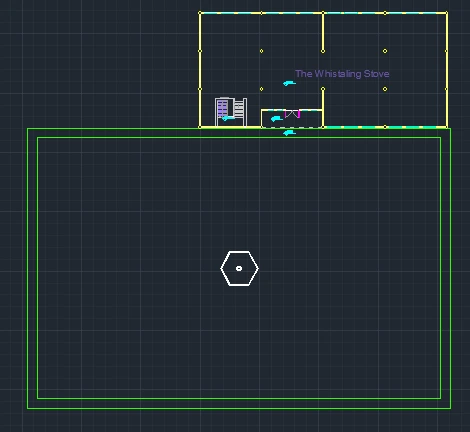Click the cyan arrow on the staircase
This screenshot has height=432, width=470.
[x=228, y=118]
